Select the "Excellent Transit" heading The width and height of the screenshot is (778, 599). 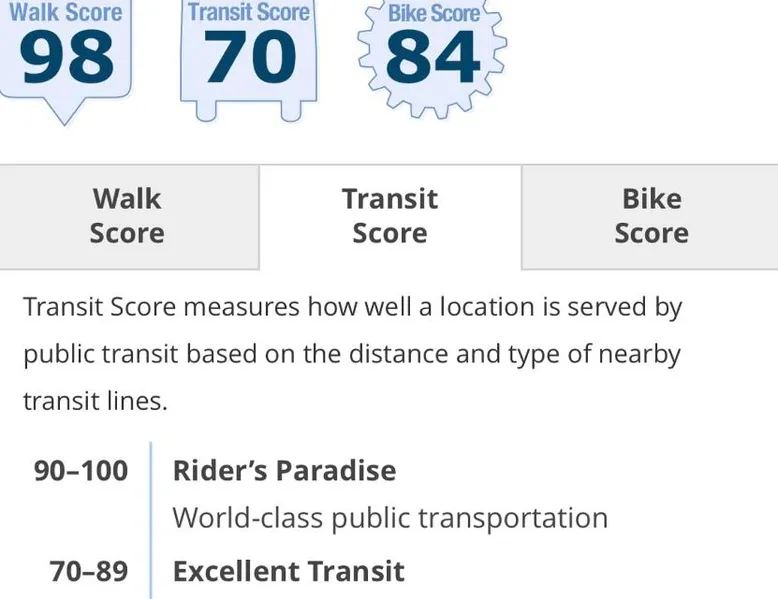tap(288, 571)
